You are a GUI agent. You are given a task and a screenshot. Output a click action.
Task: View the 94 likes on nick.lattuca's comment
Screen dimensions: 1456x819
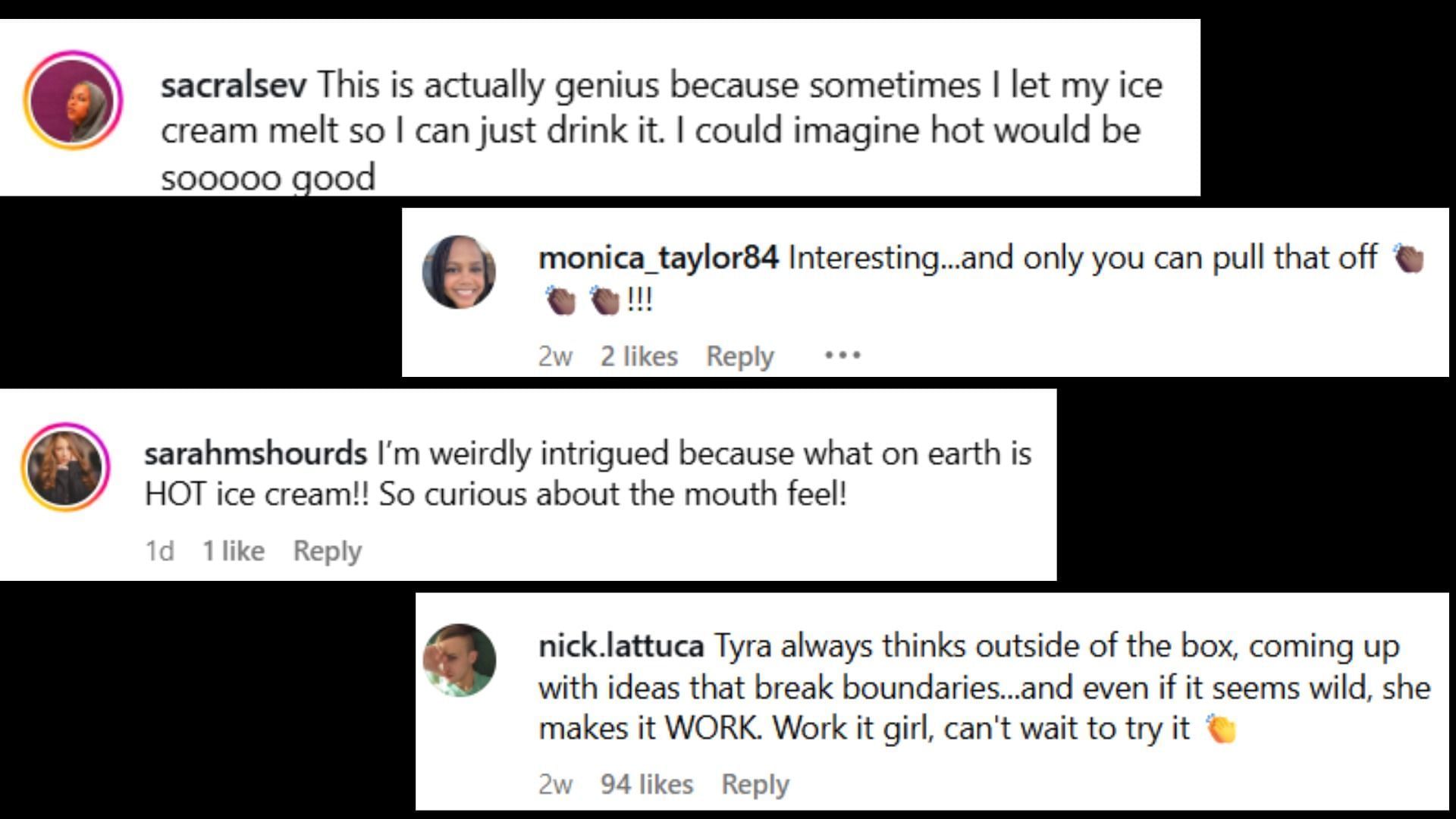coord(646,784)
